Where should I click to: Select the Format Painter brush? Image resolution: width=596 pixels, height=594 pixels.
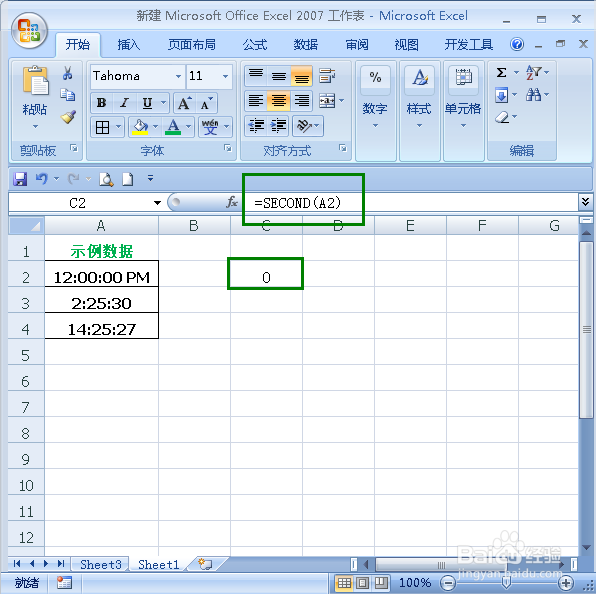(68, 117)
